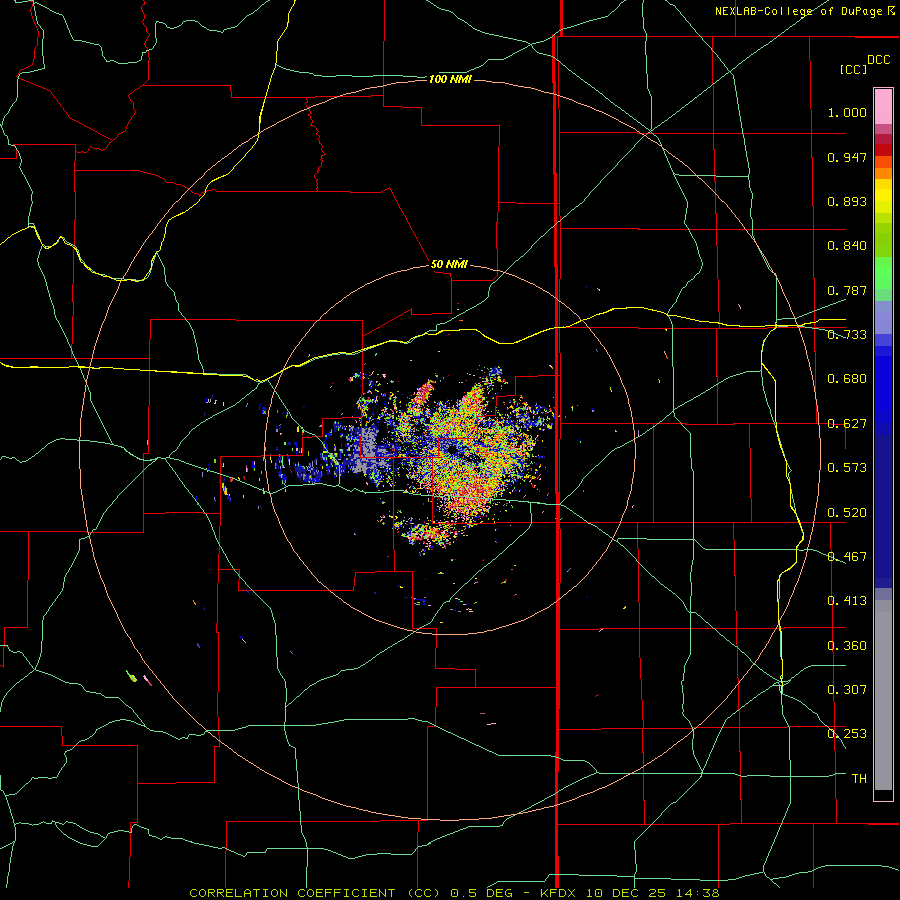Click the [CC] legend unit label
This screenshot has width=900, height=900.
point(853,69)
